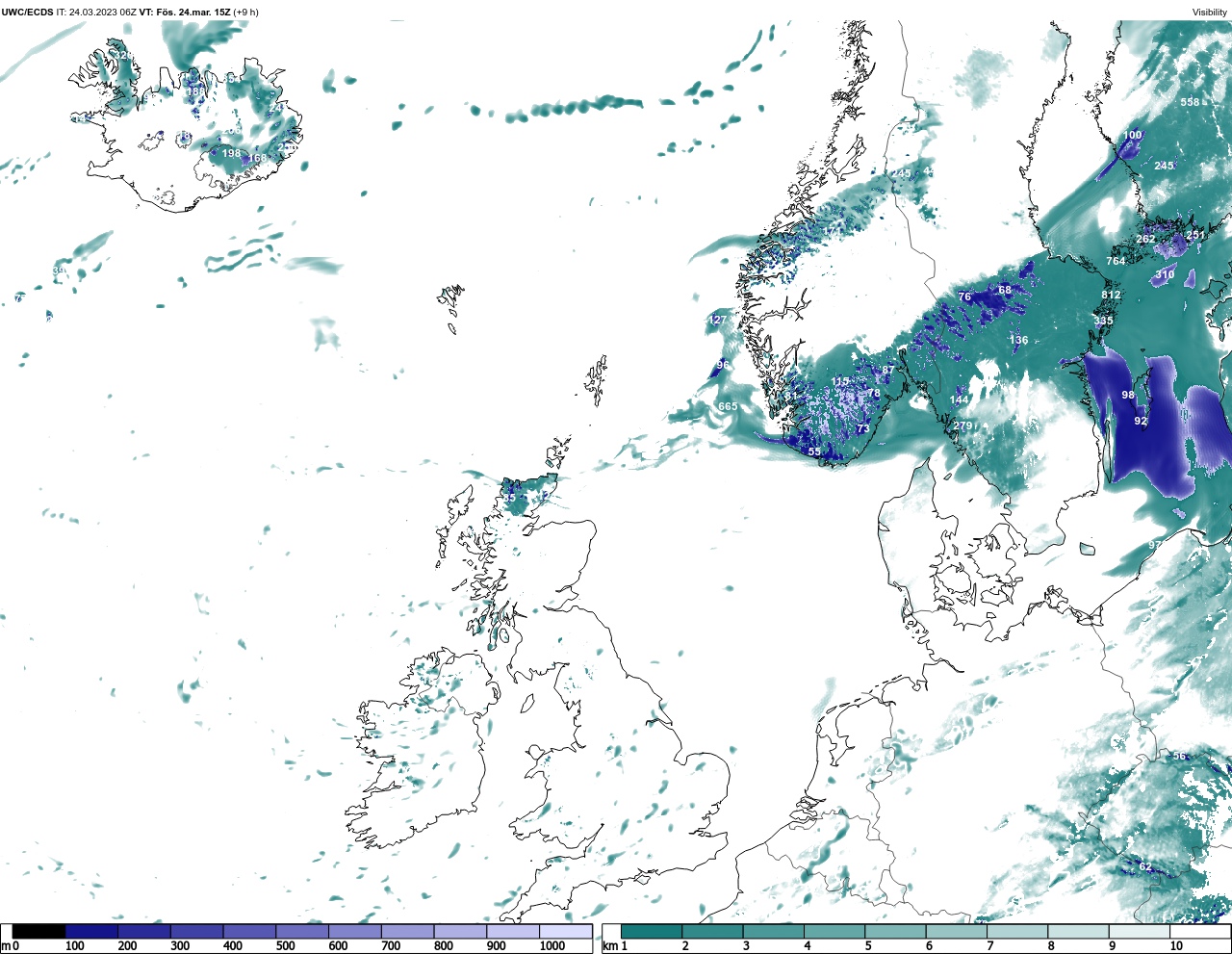1232x954 pixels.
Task: Click the '76' visibility value in Sweden
Action: coord(964,297)
